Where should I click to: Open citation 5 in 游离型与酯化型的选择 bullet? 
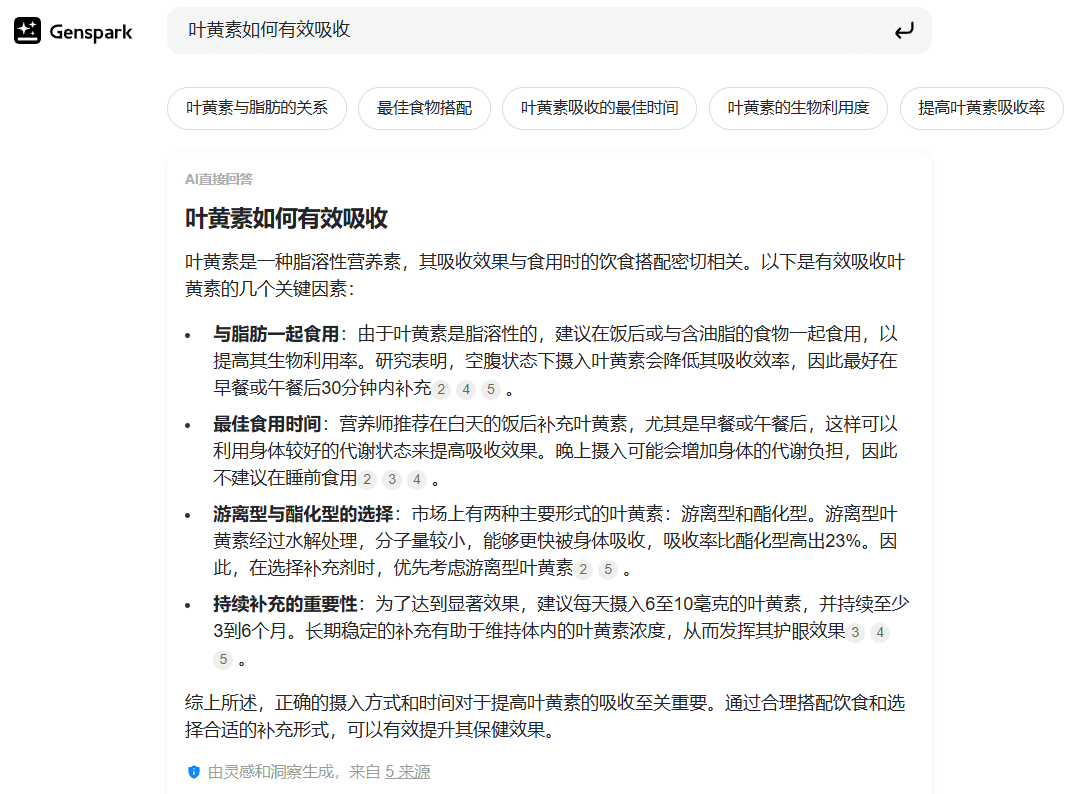[608, 569]
